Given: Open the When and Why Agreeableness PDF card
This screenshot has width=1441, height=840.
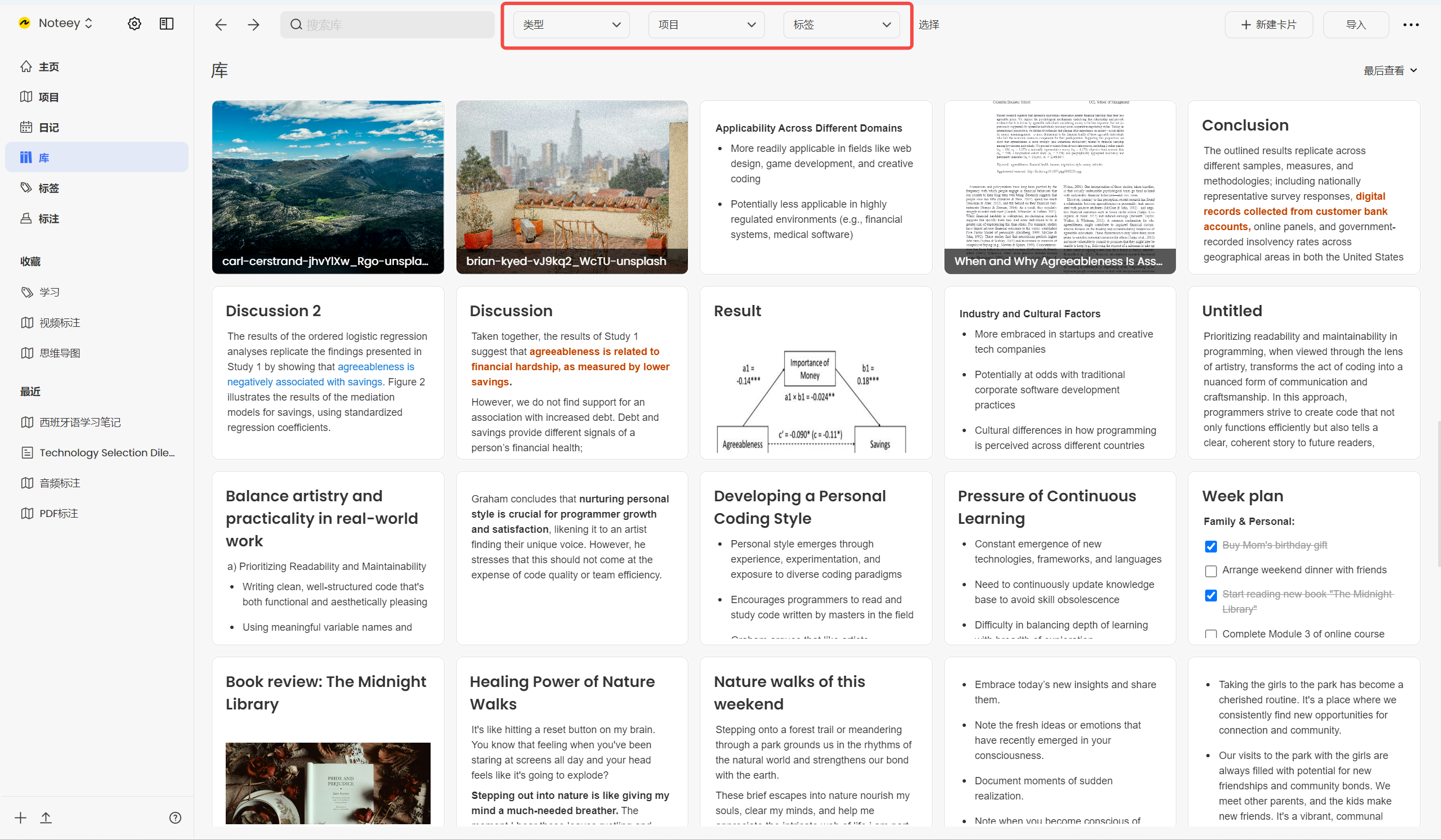Looking at the screenshot, I should [1059, 187].
